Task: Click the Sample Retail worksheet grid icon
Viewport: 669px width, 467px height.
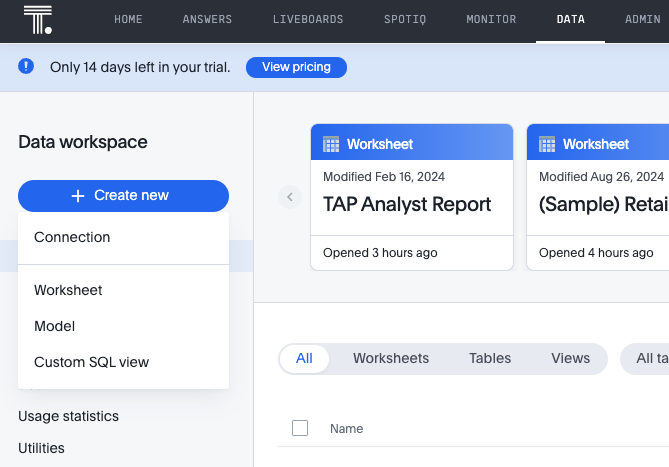Action: pyautogui.click(x=547, y=144)
